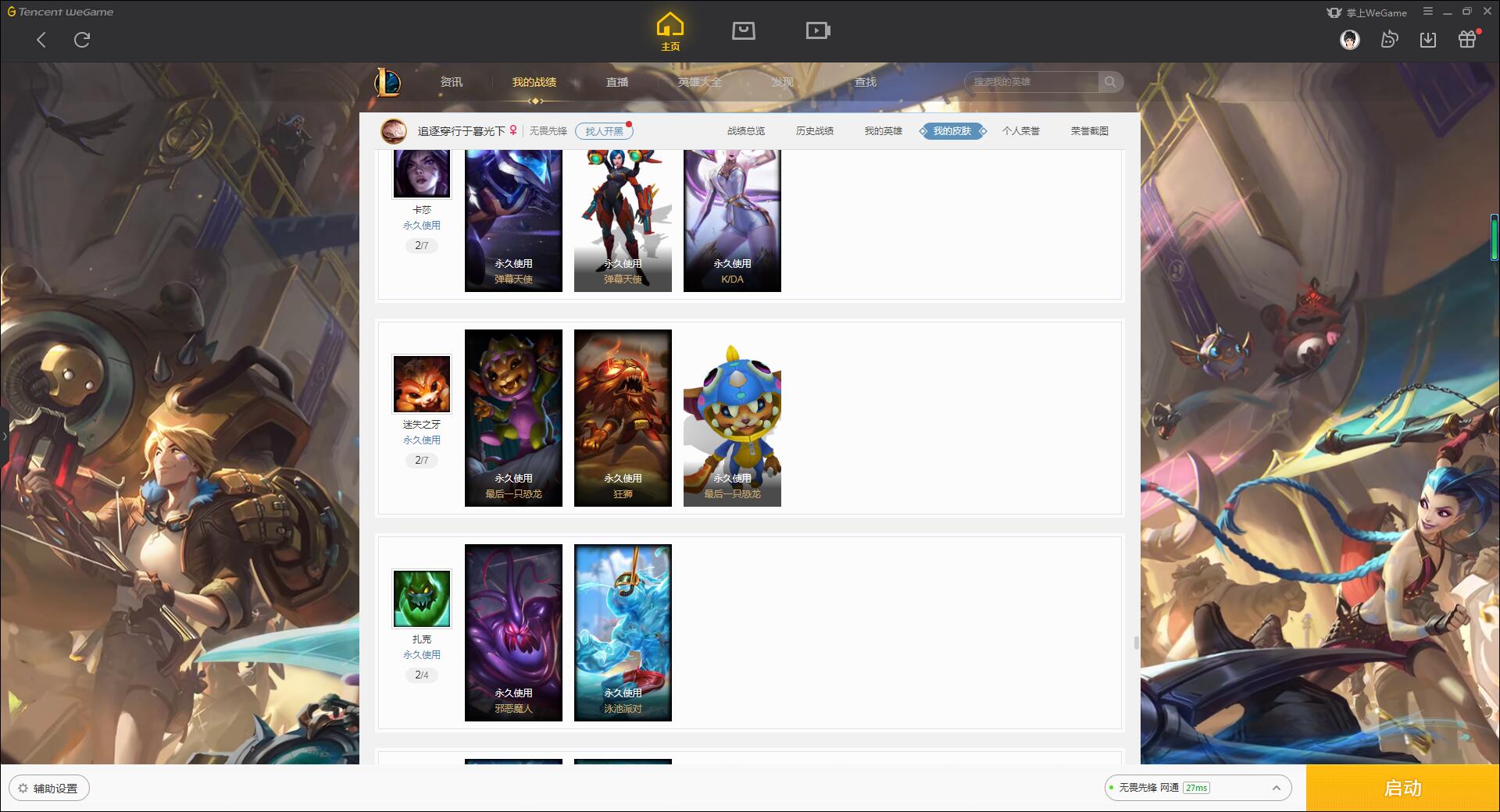
Task: Switch to the 英雄大全 tab
Action: click(x=700, y=82)
